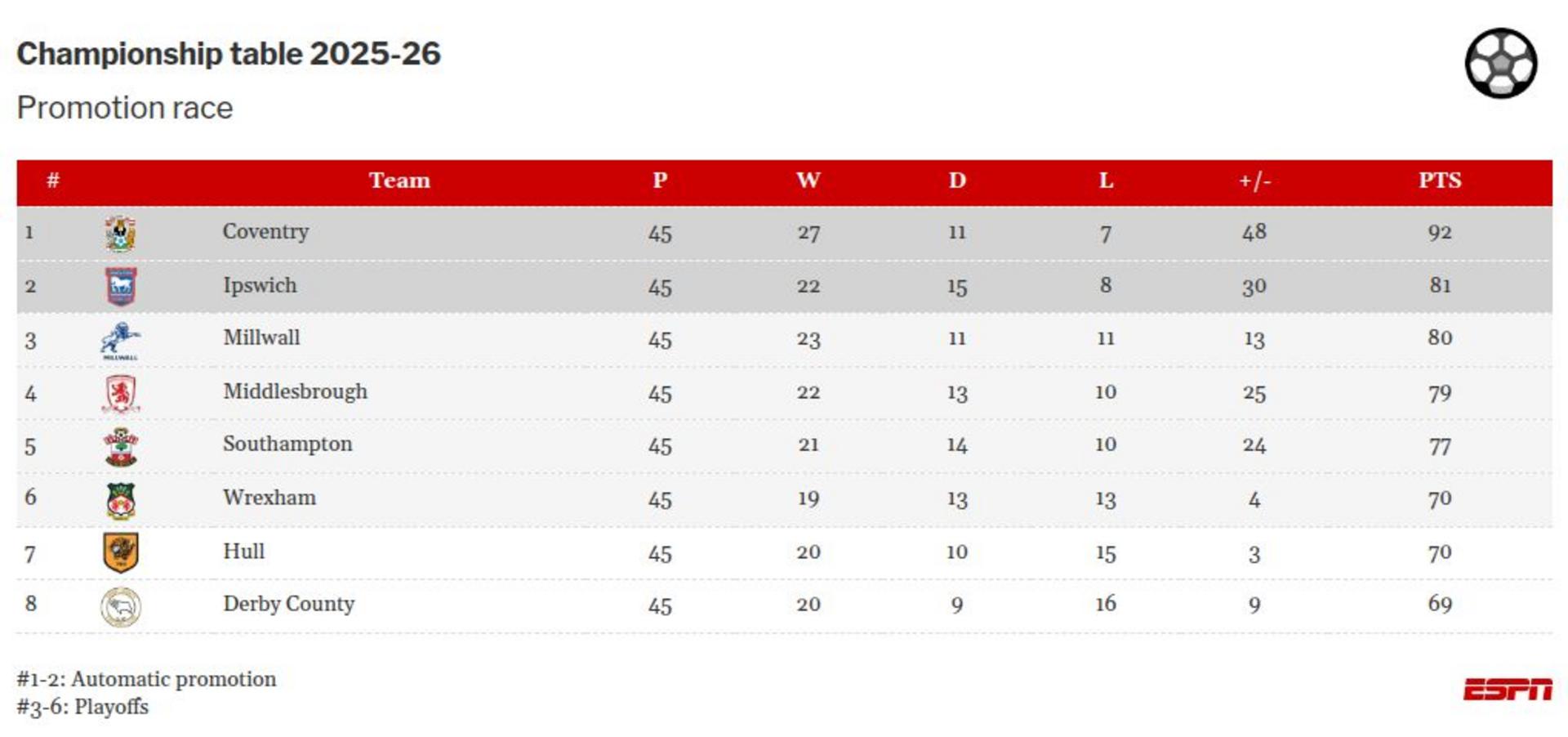
Task: Select the Team column header
Action: click(x=399, y=181)
